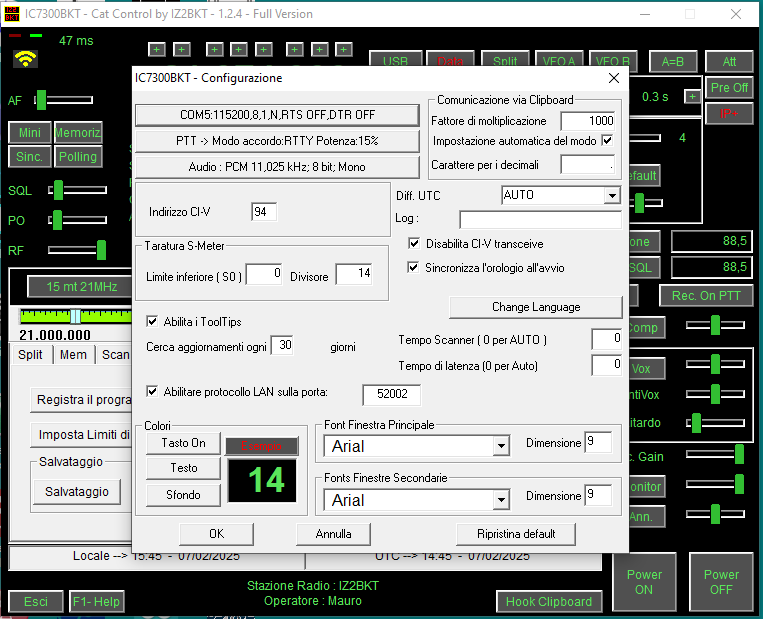The image size is (763, 619).
Task: Click Limite inferiore S0 field
Action: pyautogui.click(x=264, y=274)
